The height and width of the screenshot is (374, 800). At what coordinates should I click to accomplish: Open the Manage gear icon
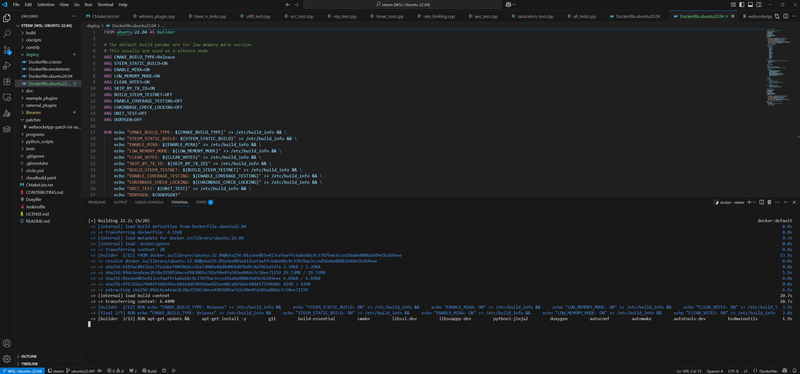pos(7,359)
